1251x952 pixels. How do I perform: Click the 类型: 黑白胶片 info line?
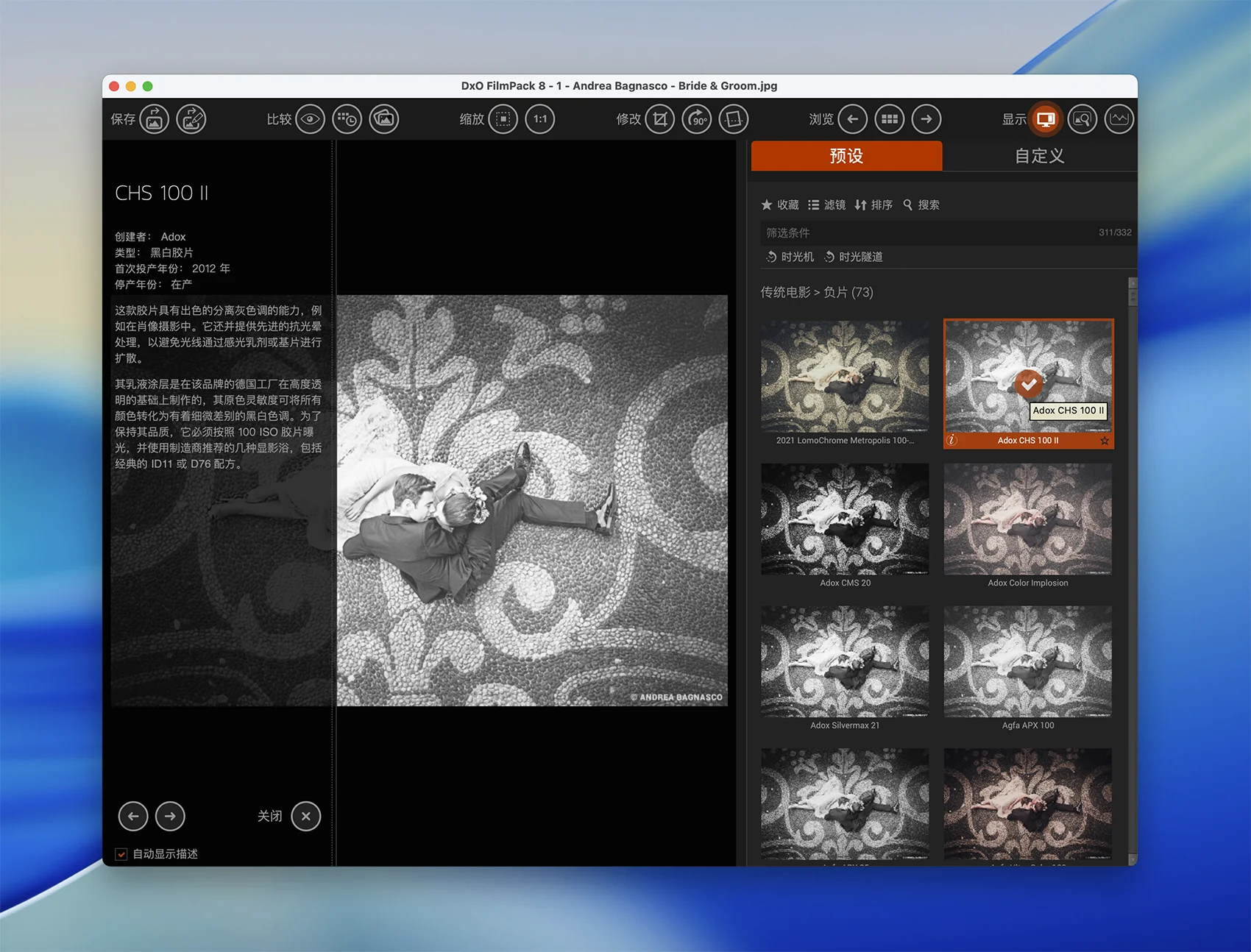(x=154, y=252)
